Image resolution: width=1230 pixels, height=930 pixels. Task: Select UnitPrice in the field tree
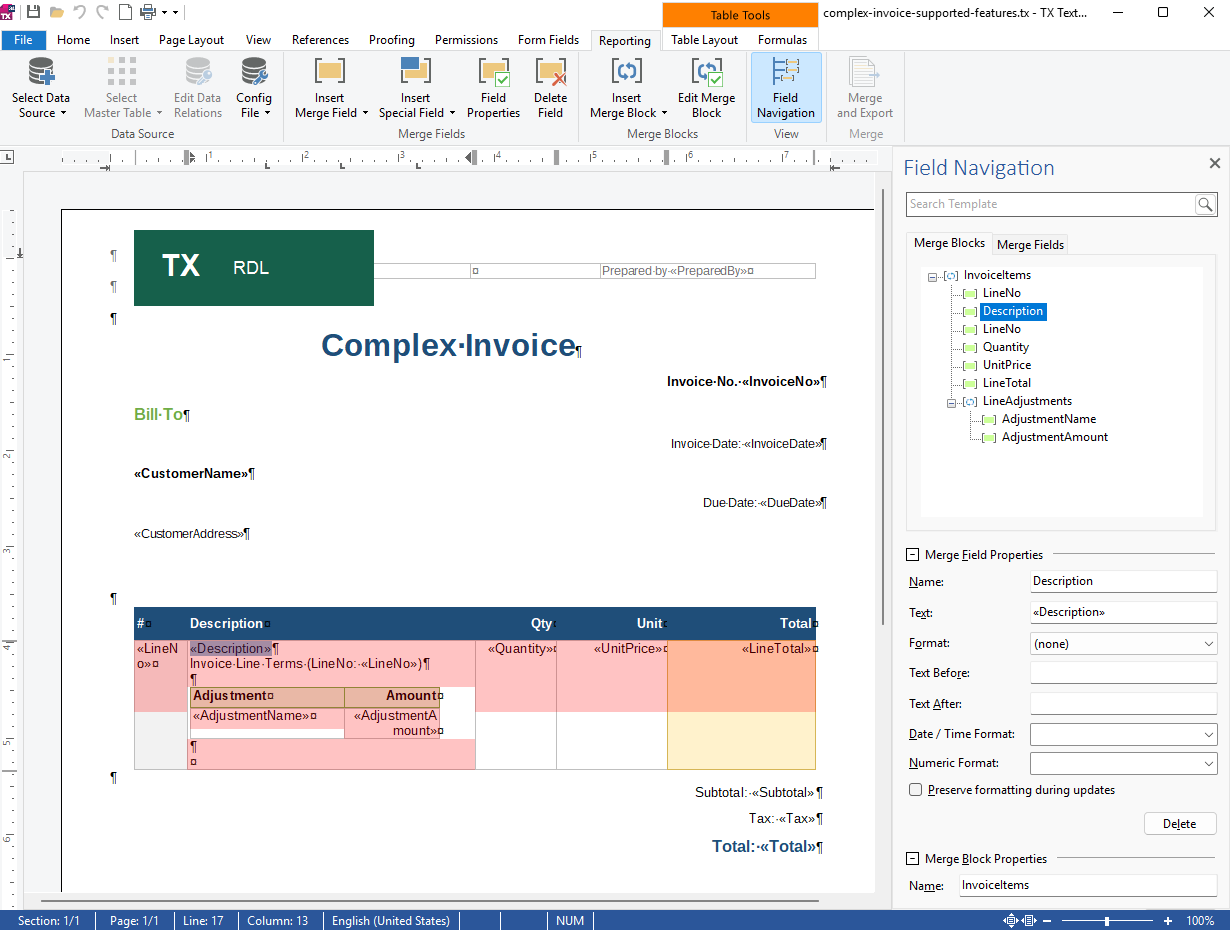(x=1007, y=365)
